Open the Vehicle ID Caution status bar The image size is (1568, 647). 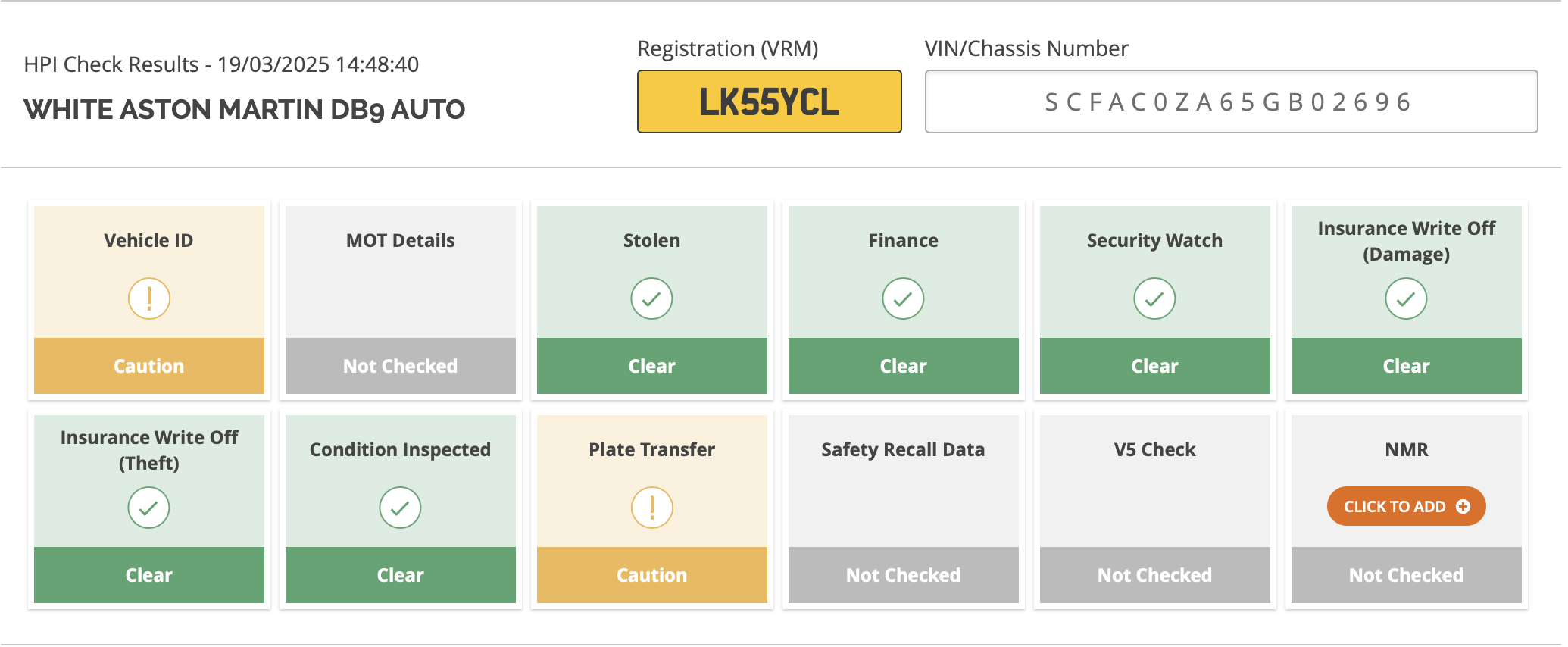149,366
